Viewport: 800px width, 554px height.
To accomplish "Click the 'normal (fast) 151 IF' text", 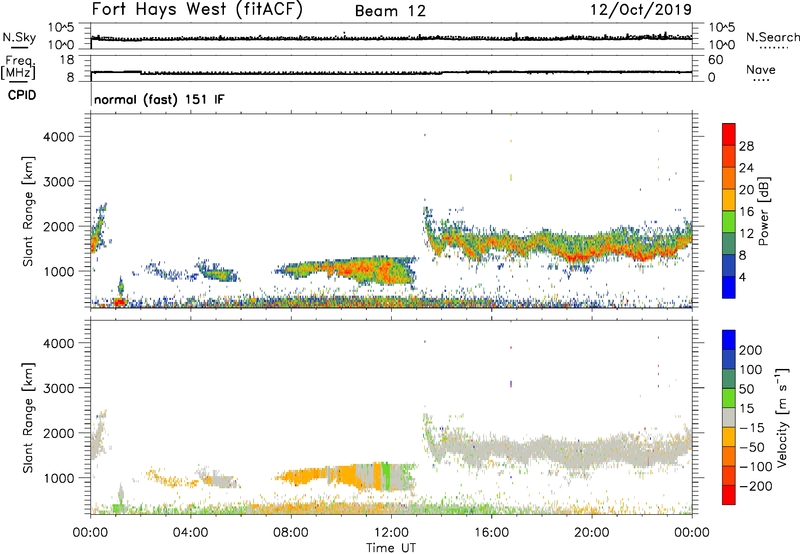I will (x=159, y=99).
